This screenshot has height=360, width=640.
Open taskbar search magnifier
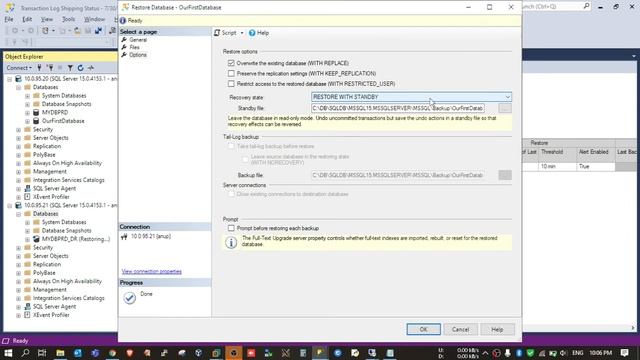[25, 353]
